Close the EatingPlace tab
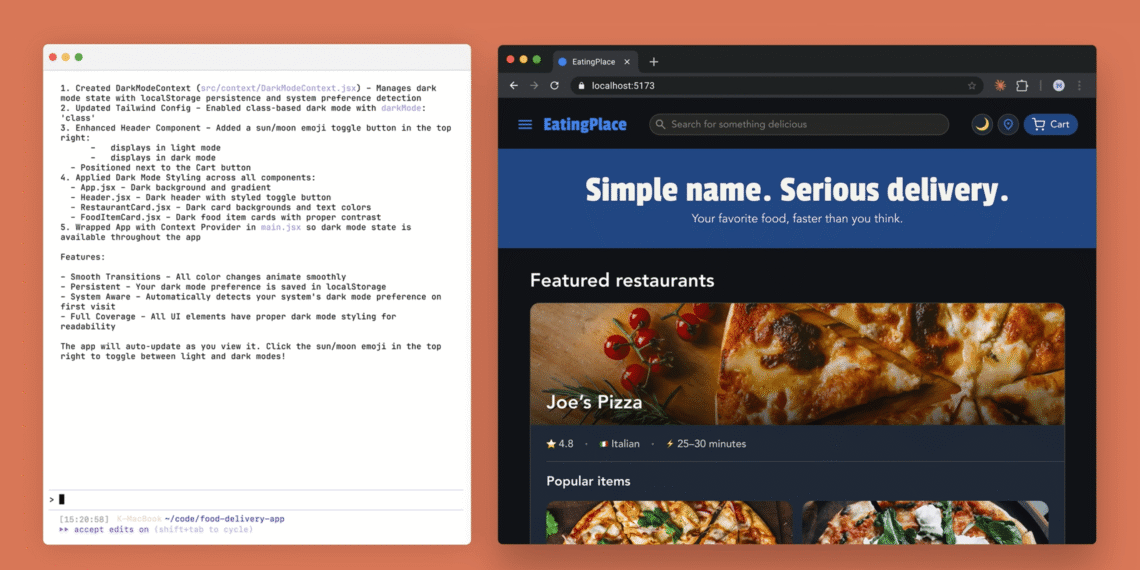The height and width of the screenshot is (570, 1140). [627, 62]
